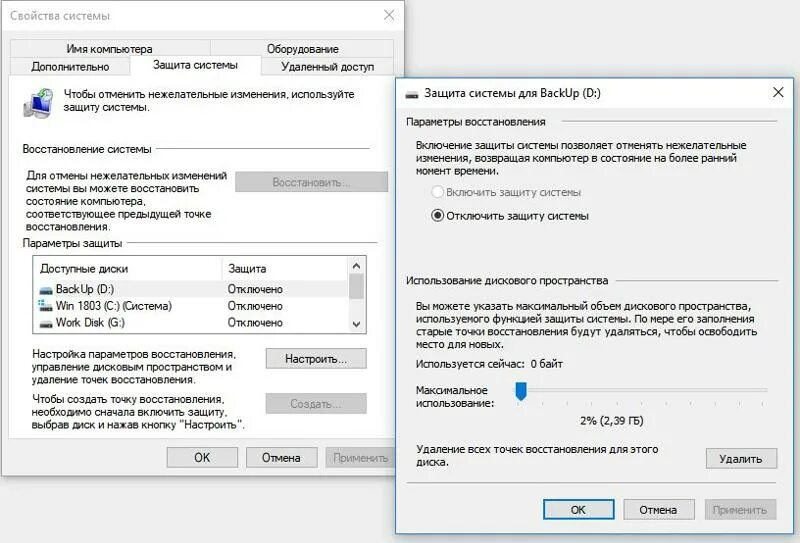
Task: Select 'Отключить защиту системы' radio button
Action: pyautogui.click(x=437, y=216)
